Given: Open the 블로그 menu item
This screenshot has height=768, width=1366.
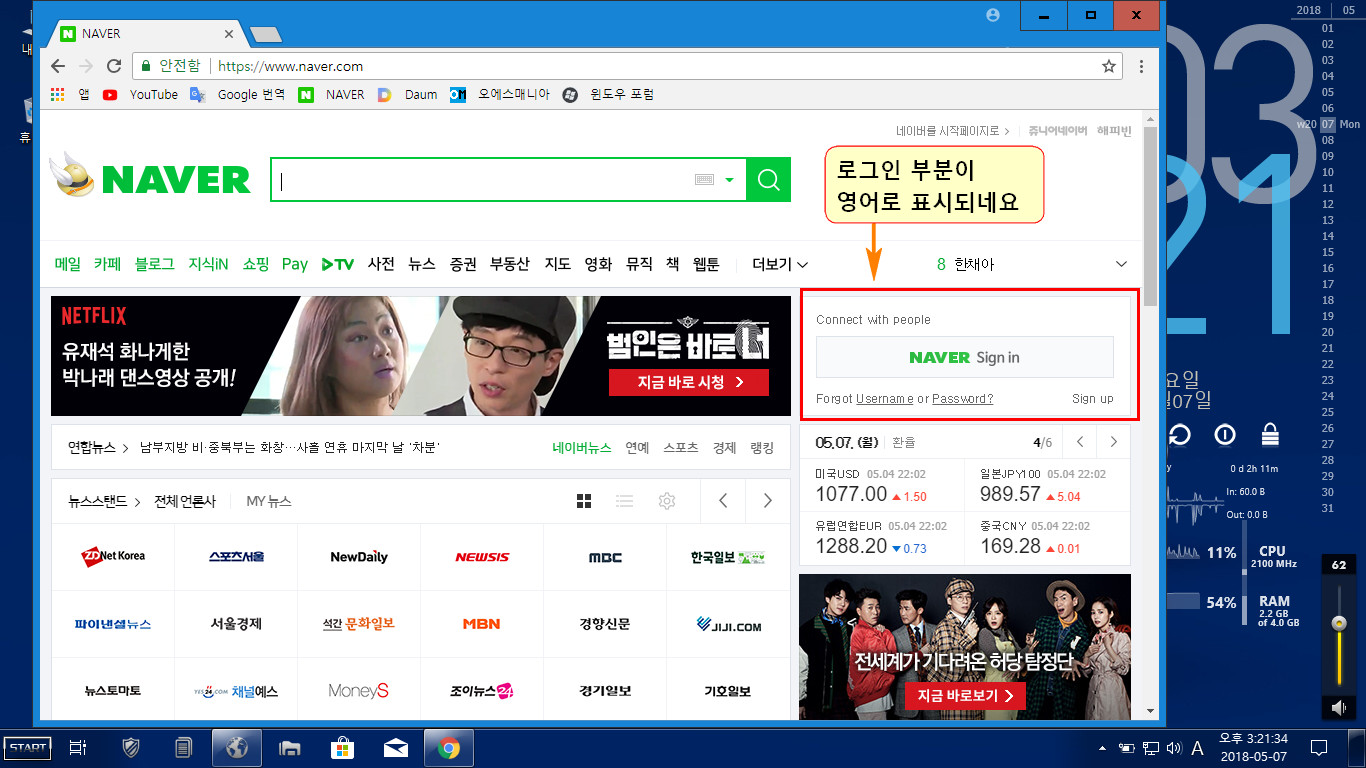Looking at the screenshot, I should (154, 264).
